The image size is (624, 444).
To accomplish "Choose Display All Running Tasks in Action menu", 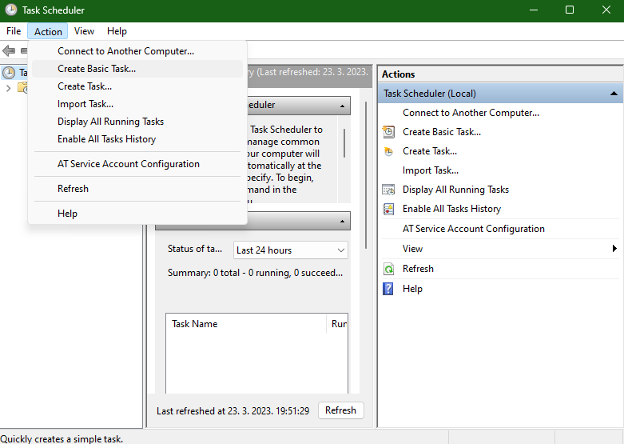I will pyautogui.click(x=137, y=121).
